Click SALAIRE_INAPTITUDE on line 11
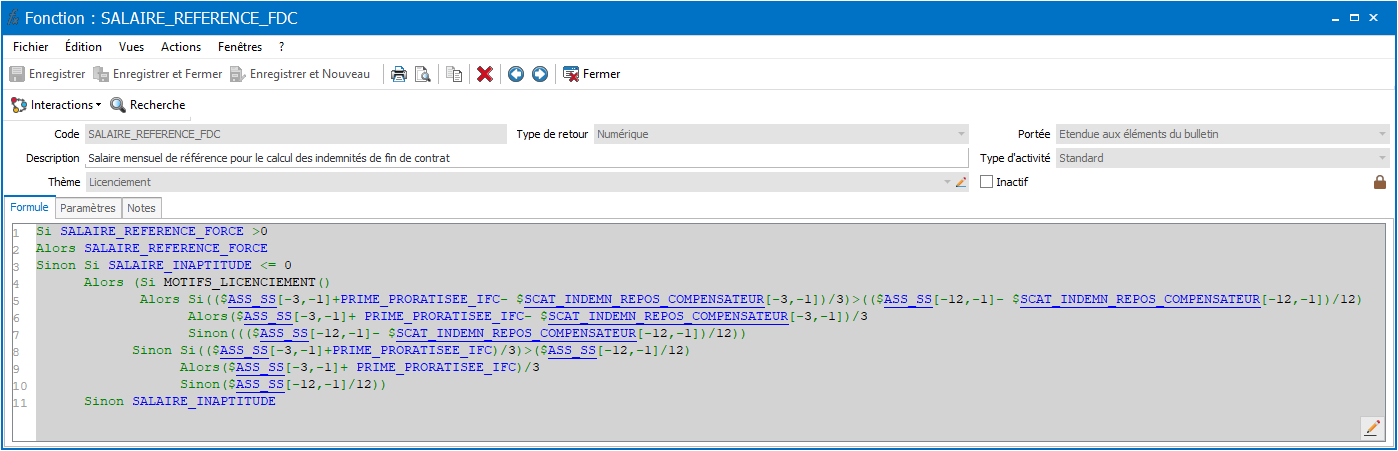Screen dimensions: 1398x451 click(x=204, y=401)
